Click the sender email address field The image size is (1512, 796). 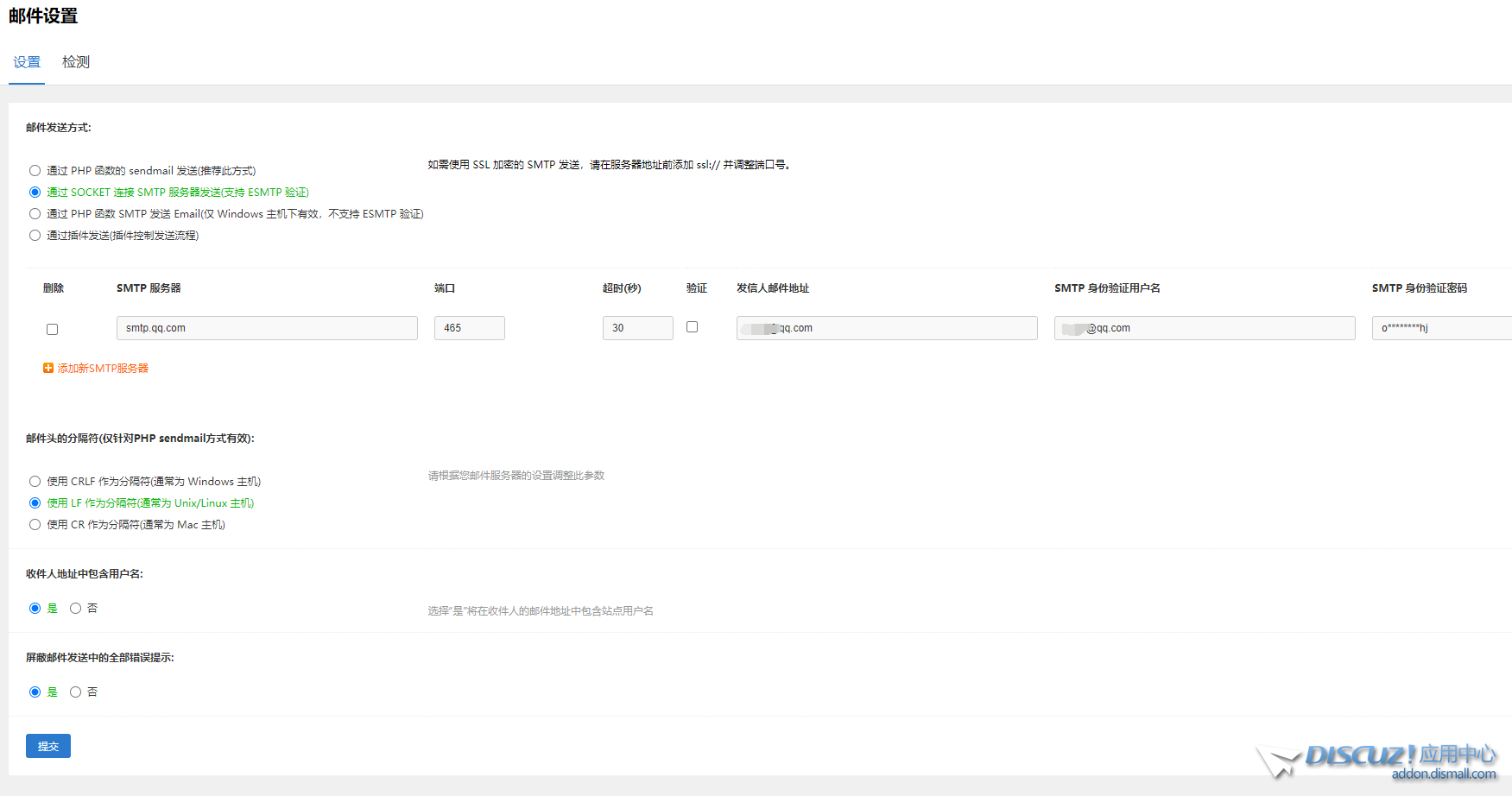[x=887, y=328]
